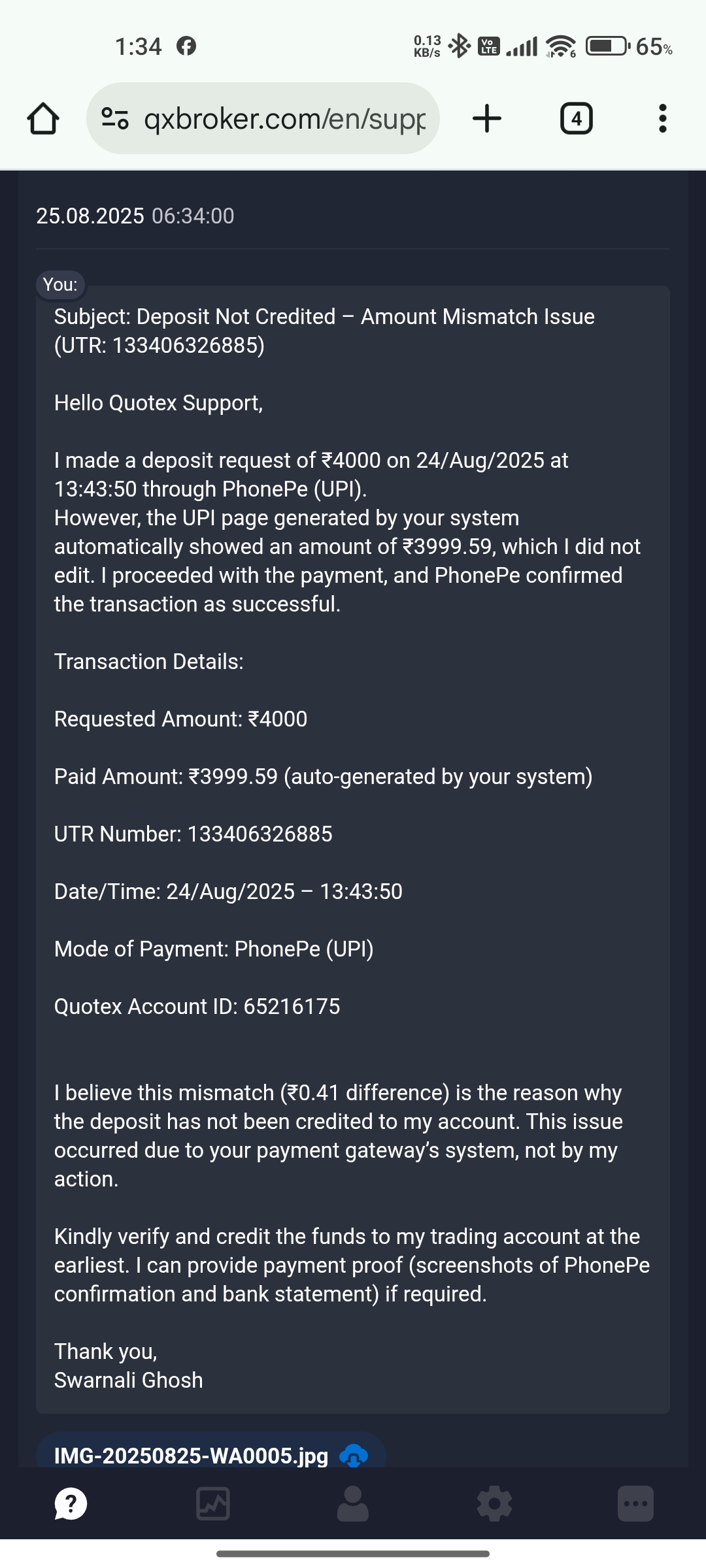706x1568 pixels.
Task: Open the settings gear in bottom bar
Action: pos(495,1503)
